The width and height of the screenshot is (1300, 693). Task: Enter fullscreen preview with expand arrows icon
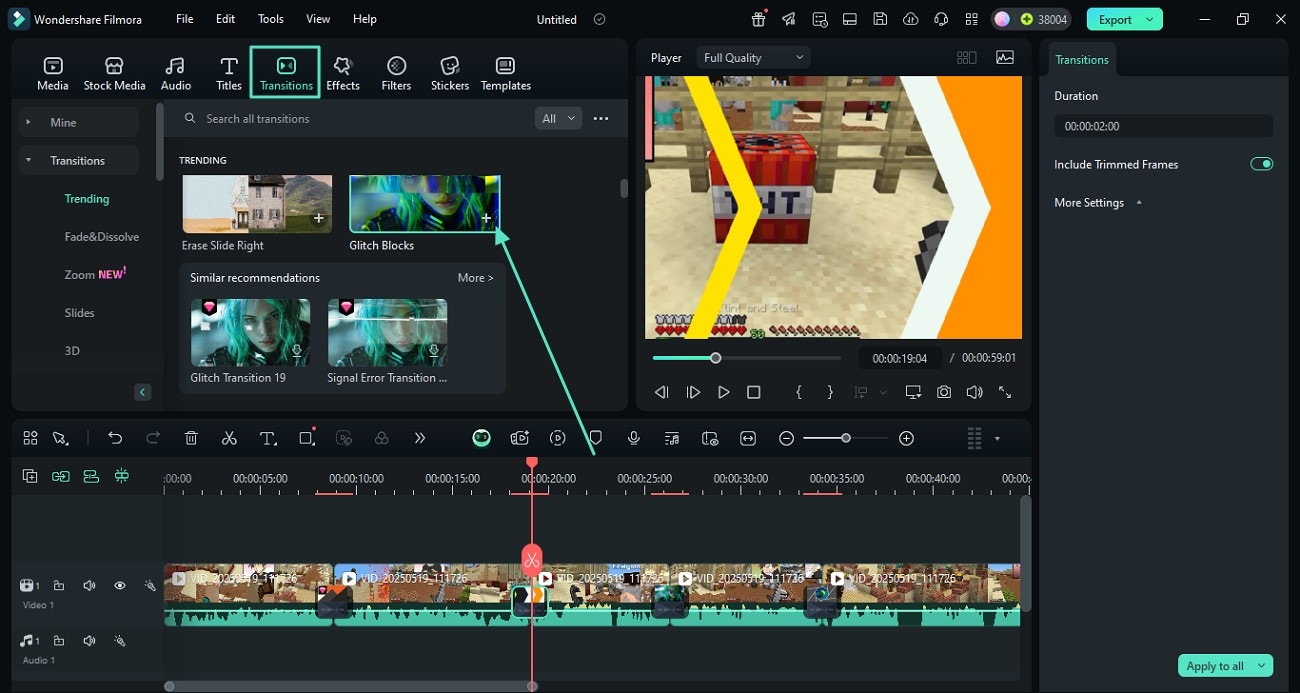(1005, 392)
